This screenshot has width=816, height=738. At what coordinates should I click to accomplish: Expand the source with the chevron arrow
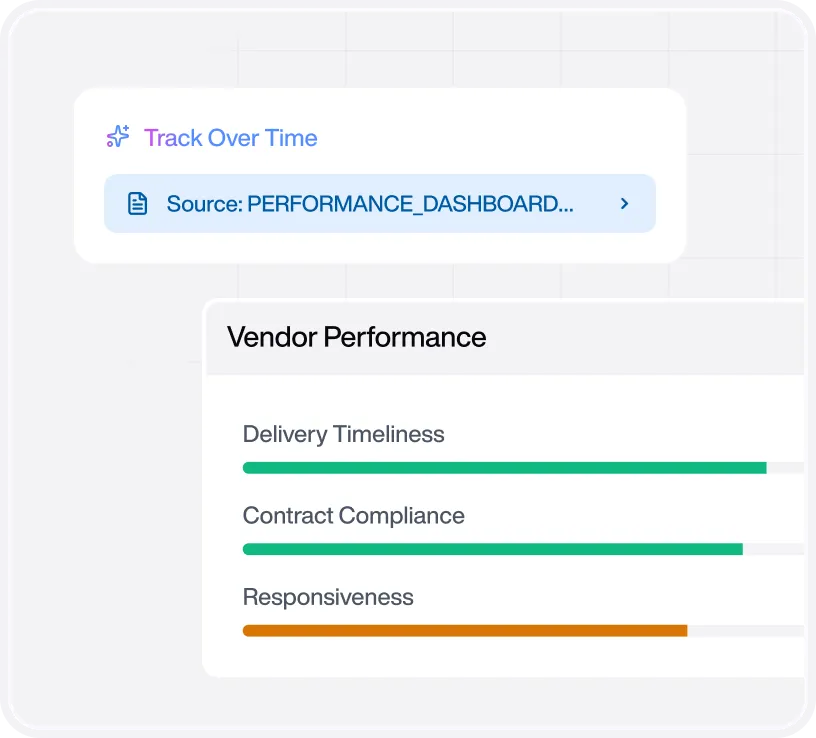pos(624,203)
